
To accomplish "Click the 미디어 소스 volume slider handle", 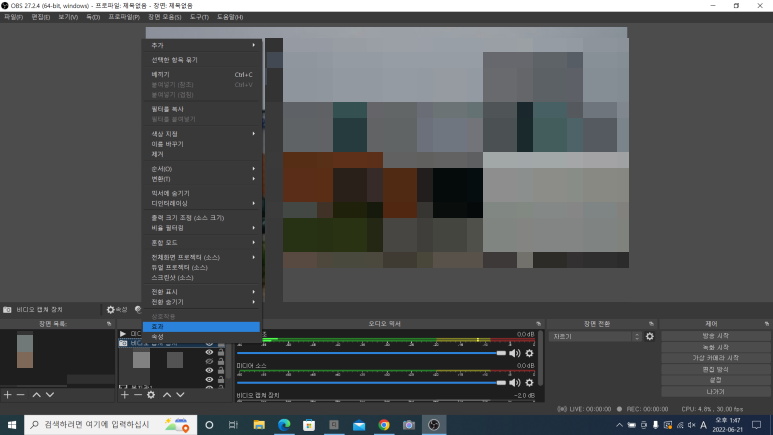I will (501, 383).
